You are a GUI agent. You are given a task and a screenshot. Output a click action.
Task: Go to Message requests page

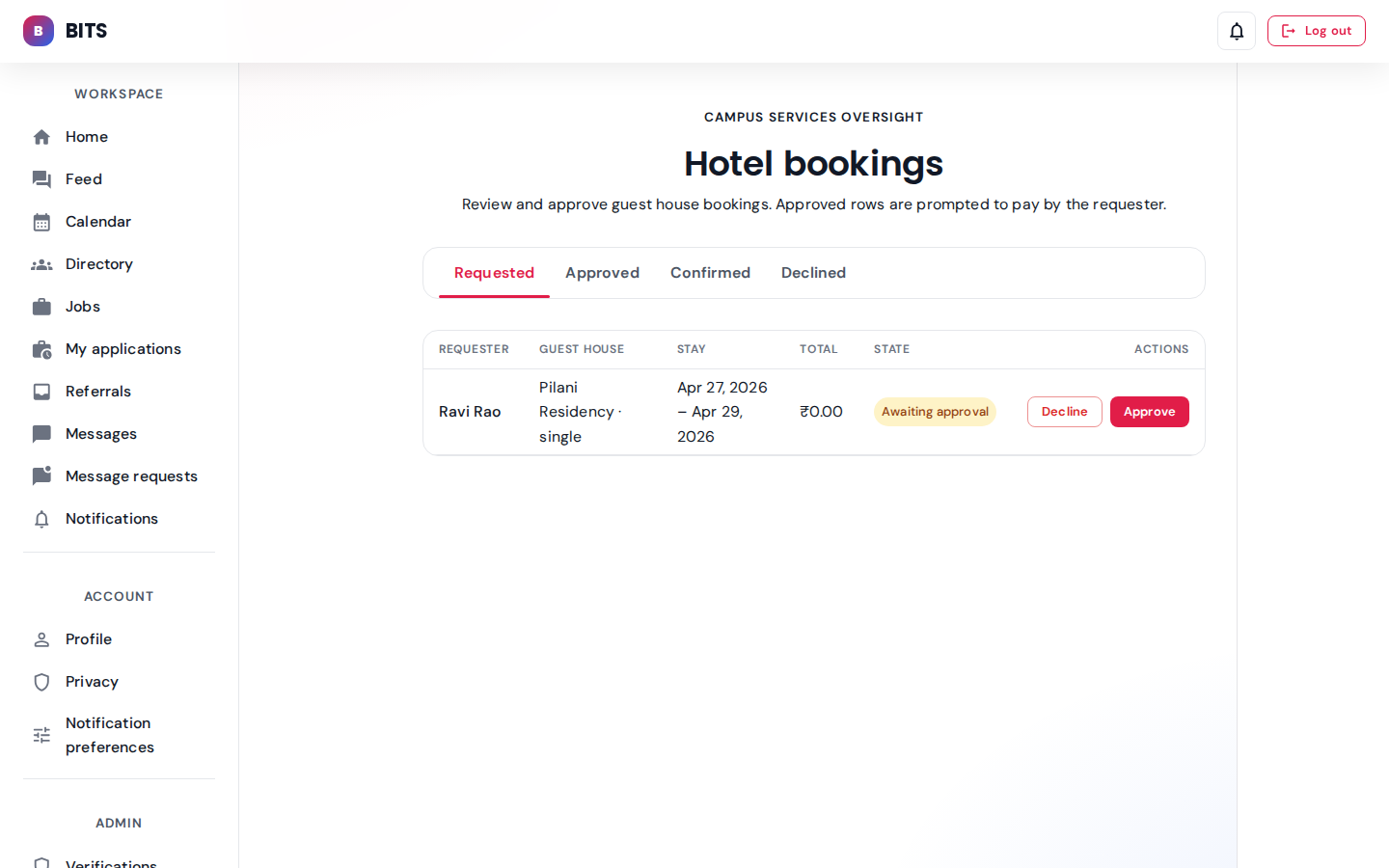pos(131,476)
